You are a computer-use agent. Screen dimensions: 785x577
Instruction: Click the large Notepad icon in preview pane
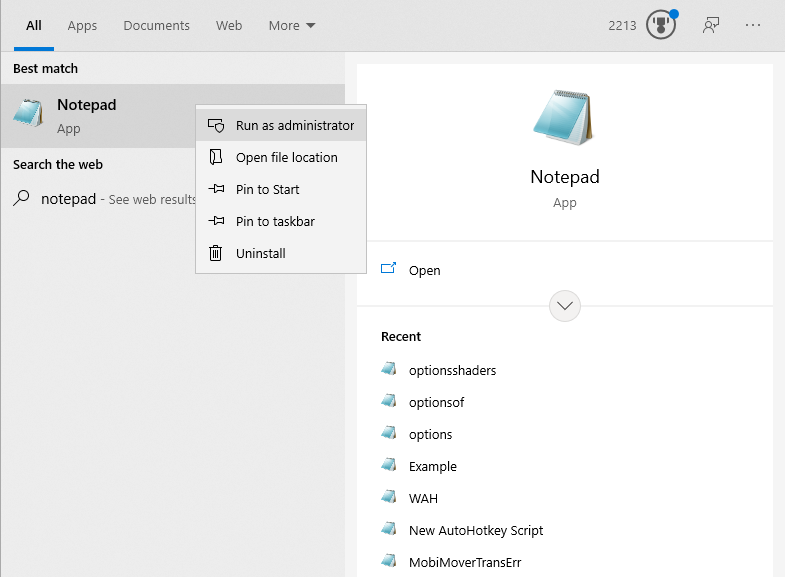(564, 118)
